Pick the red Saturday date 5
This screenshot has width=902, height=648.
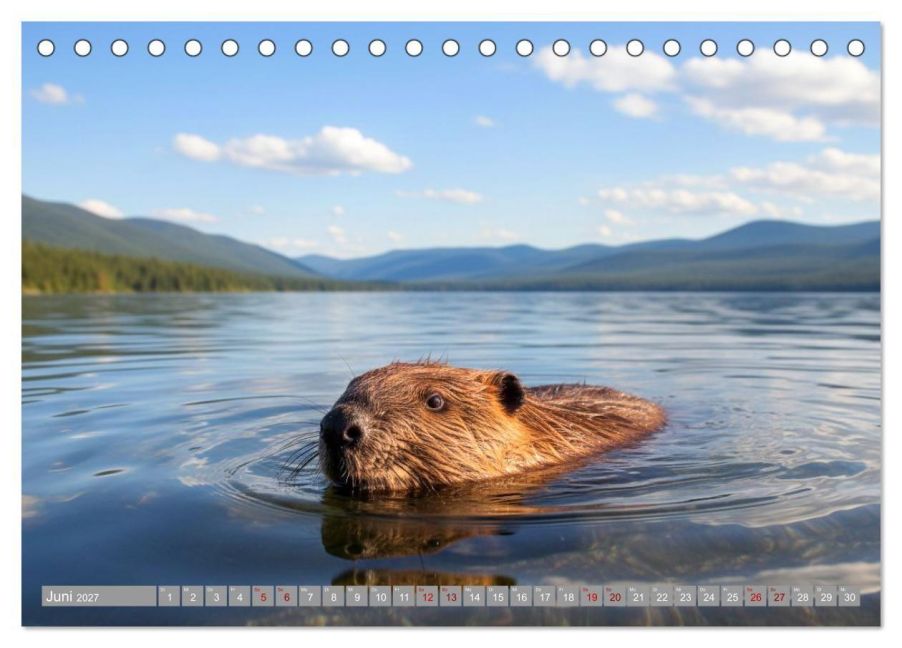tap(263, 596)
